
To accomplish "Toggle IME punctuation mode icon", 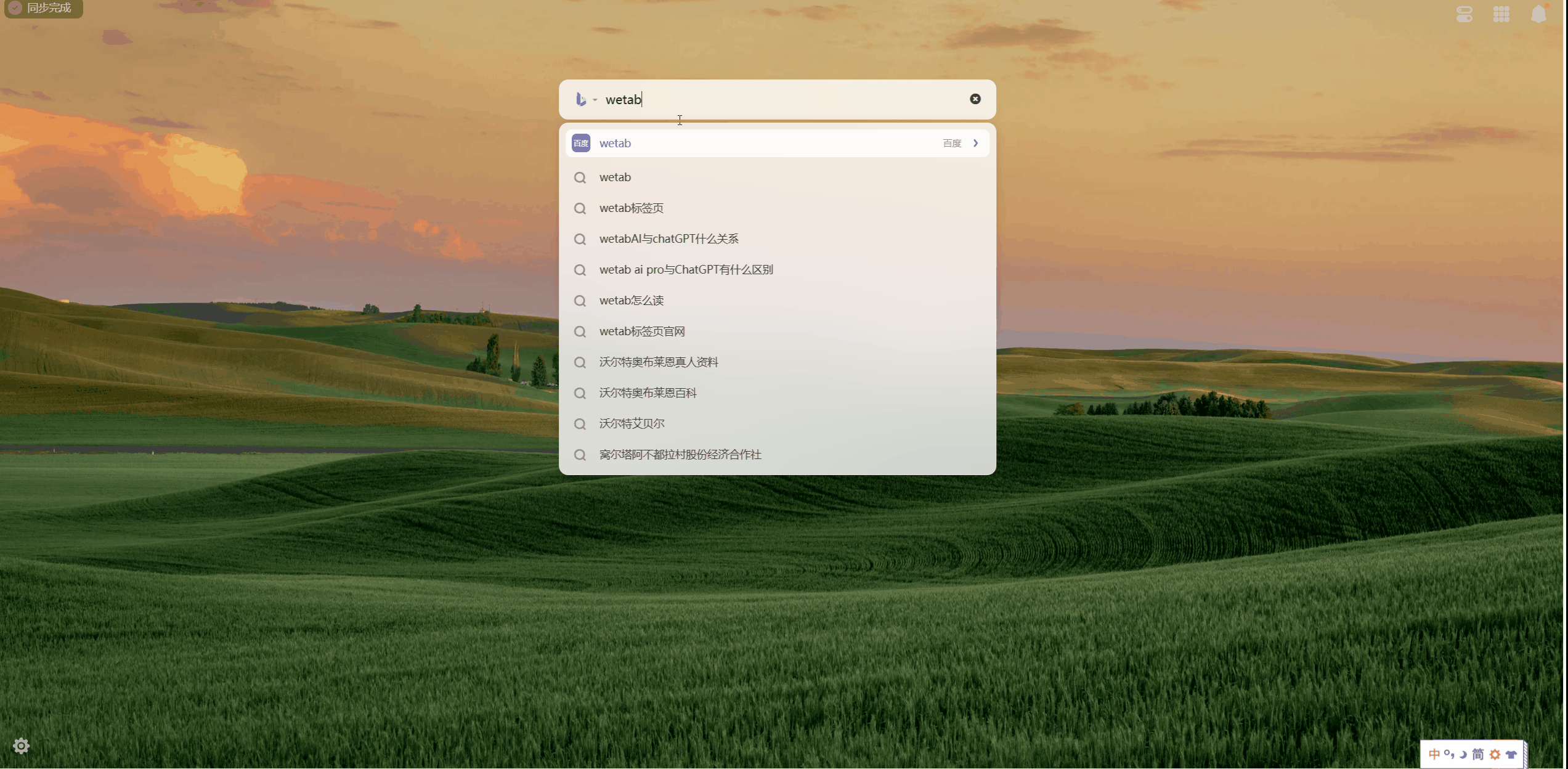I will [1448, 754].
